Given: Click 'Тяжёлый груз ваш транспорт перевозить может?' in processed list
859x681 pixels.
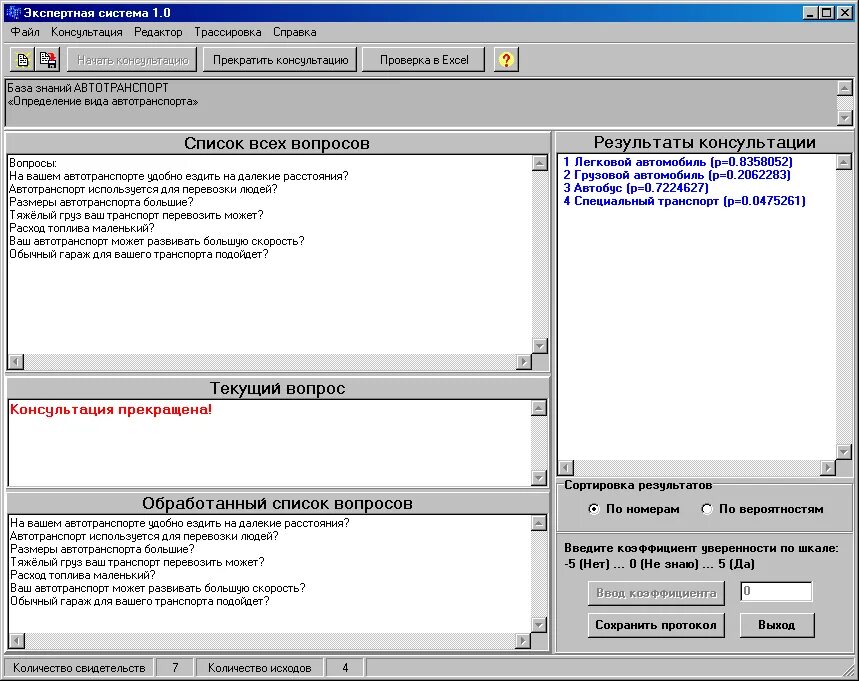Looking at the screenshot, I should (x=137, y=562).
